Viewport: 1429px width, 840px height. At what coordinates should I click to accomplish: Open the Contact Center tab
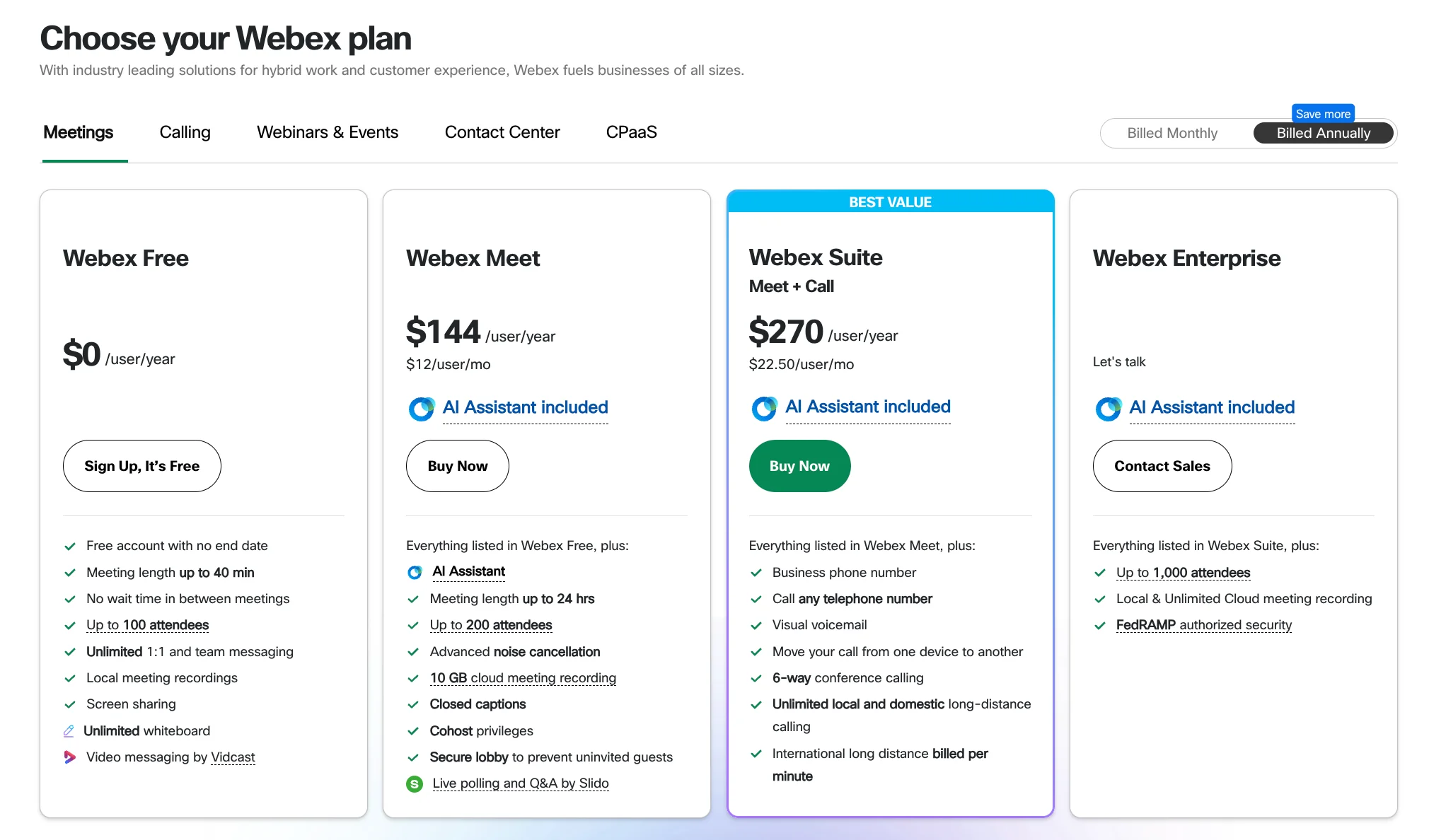point(502,132)
